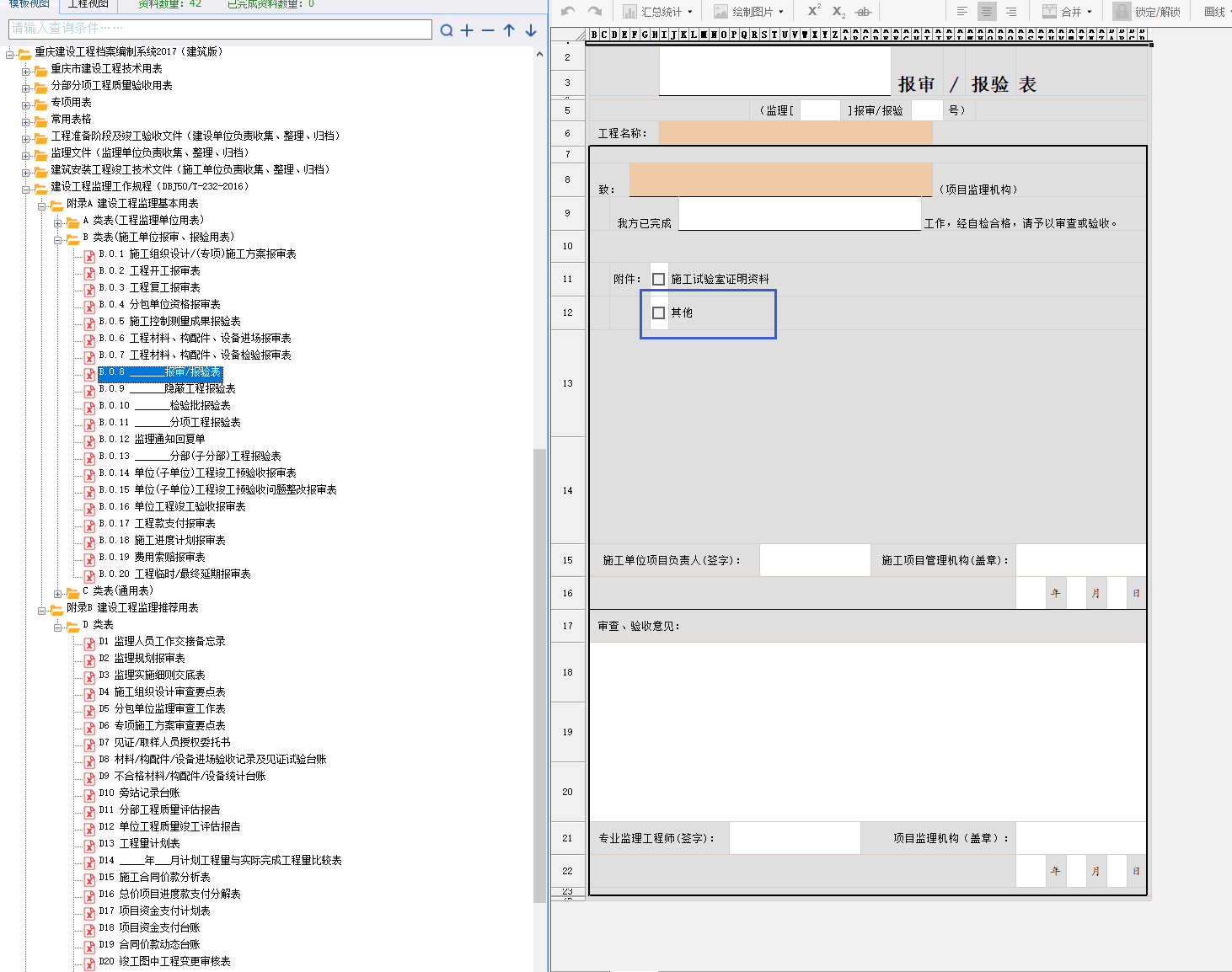The image size is (1232, 972).
Task: Select B.0.20 工程临时/最终延期报审表
Action: point(174,574)
